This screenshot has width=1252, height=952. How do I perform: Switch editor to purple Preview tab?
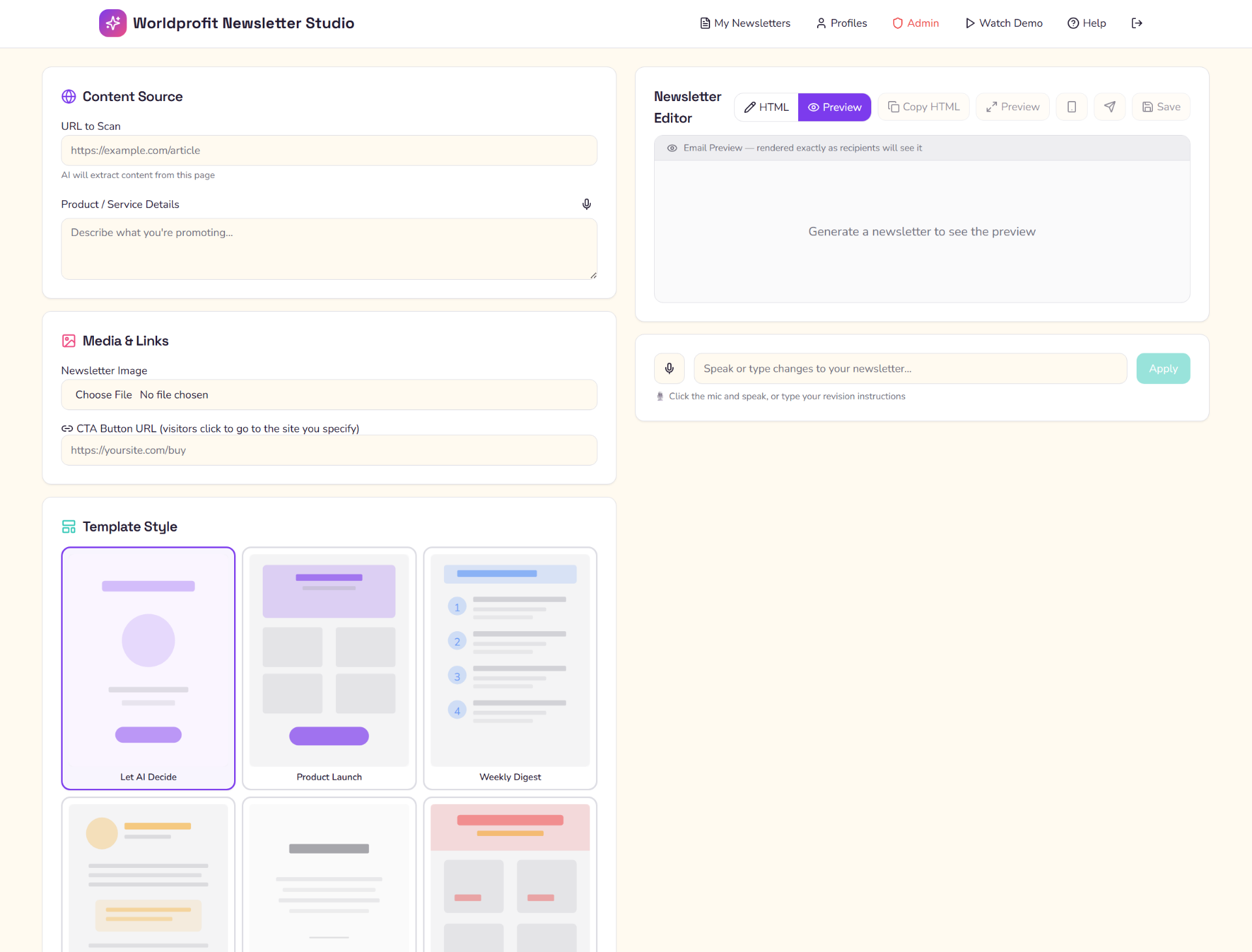pos(835,107)
